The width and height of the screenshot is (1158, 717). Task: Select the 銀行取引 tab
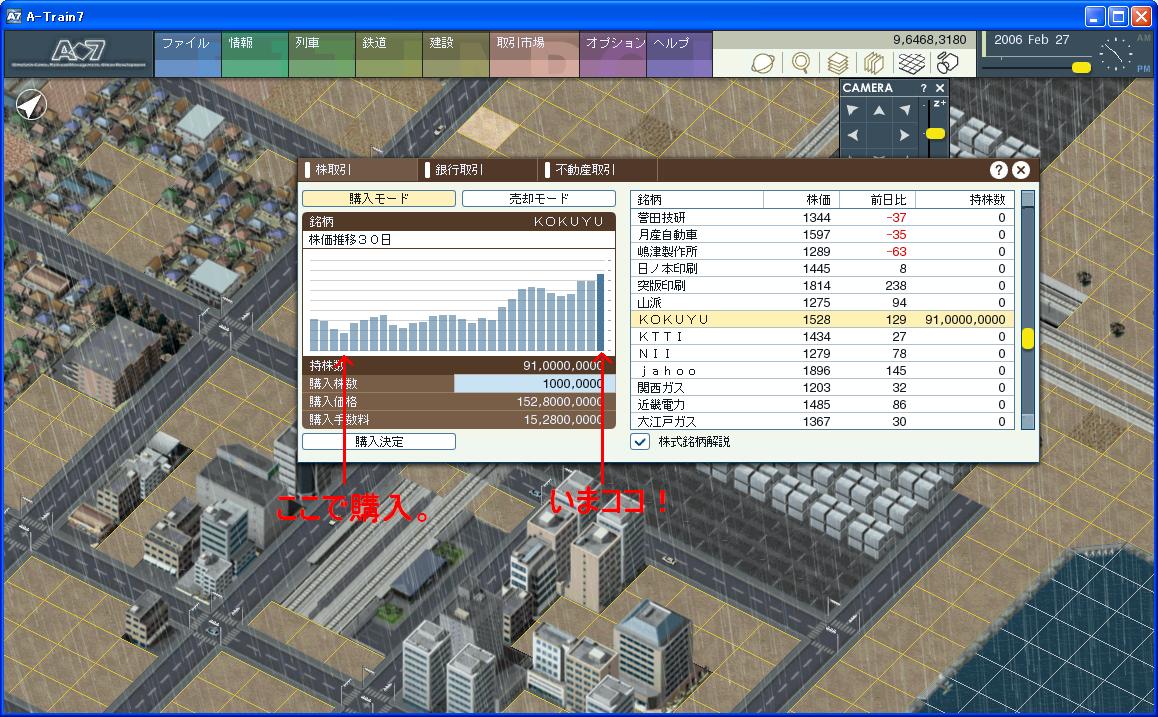(x=477, y=170)
